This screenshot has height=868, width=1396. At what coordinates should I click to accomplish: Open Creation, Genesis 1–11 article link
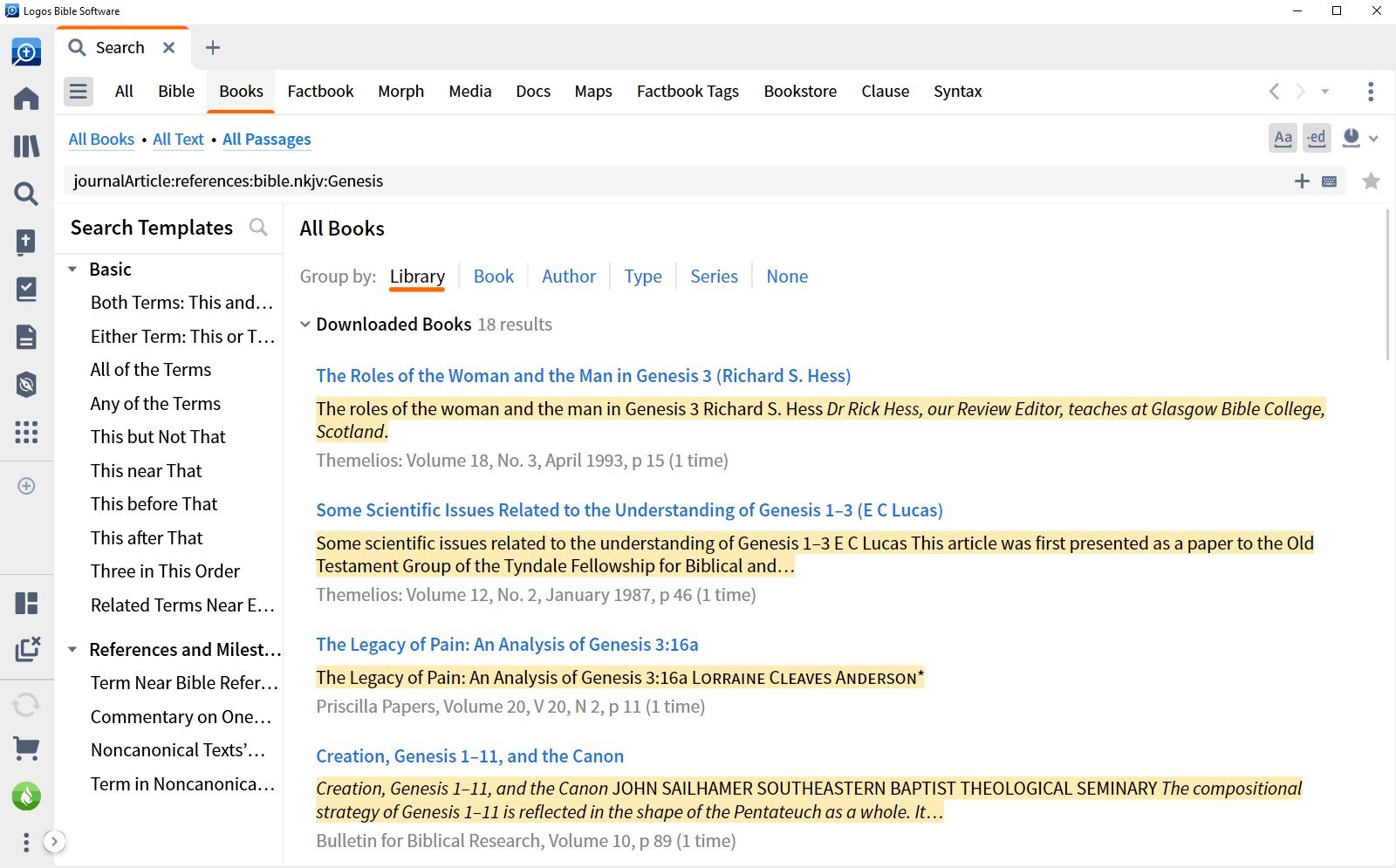(469, 756)
